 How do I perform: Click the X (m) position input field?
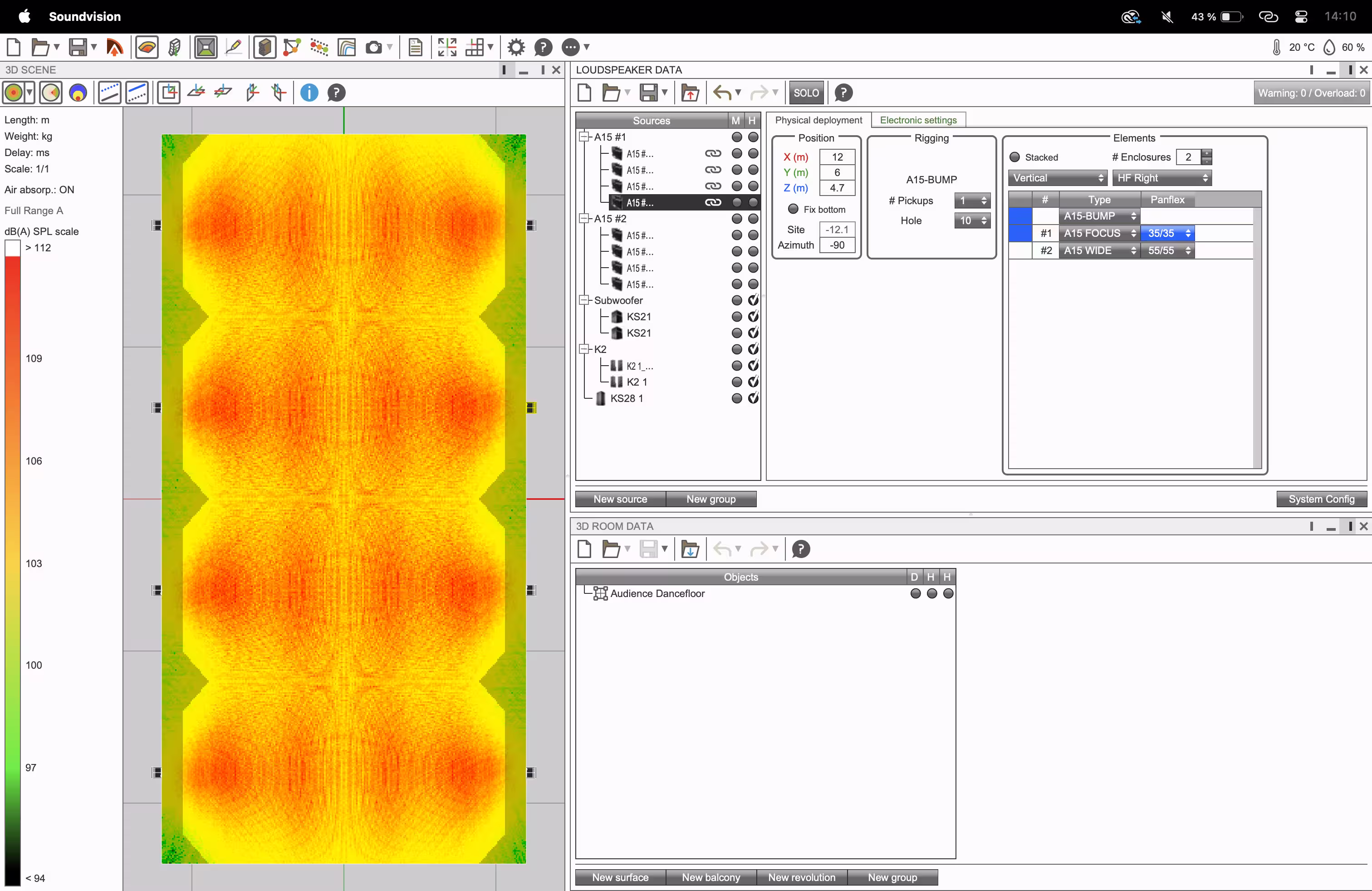coord(837,157)
